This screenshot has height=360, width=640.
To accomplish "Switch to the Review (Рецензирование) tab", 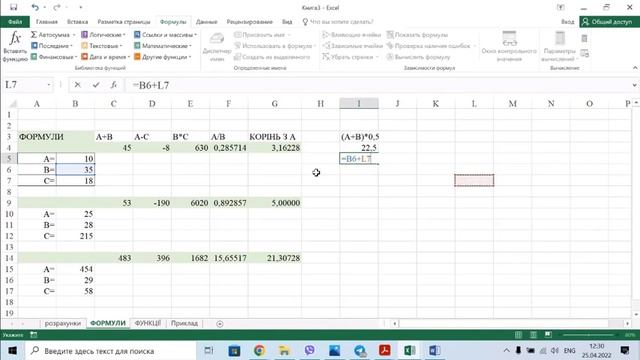I will [249, 22].
